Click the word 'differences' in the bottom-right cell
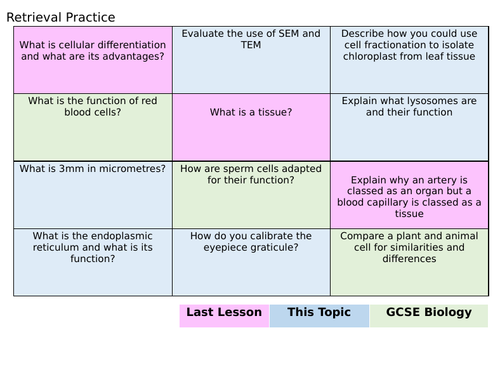This screenshot has width=500, height=375. (x=409, y=259)
